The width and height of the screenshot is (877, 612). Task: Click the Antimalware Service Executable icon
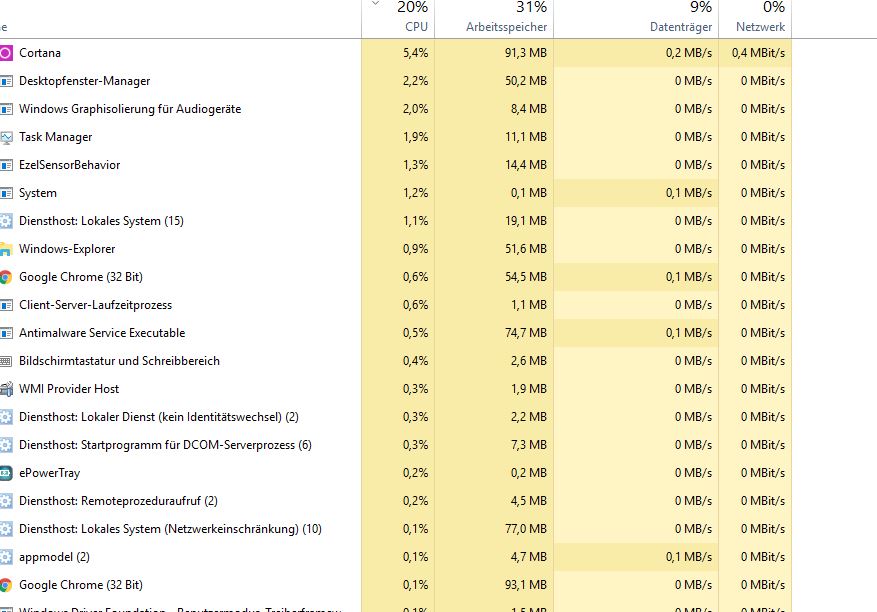pos(6,333)
